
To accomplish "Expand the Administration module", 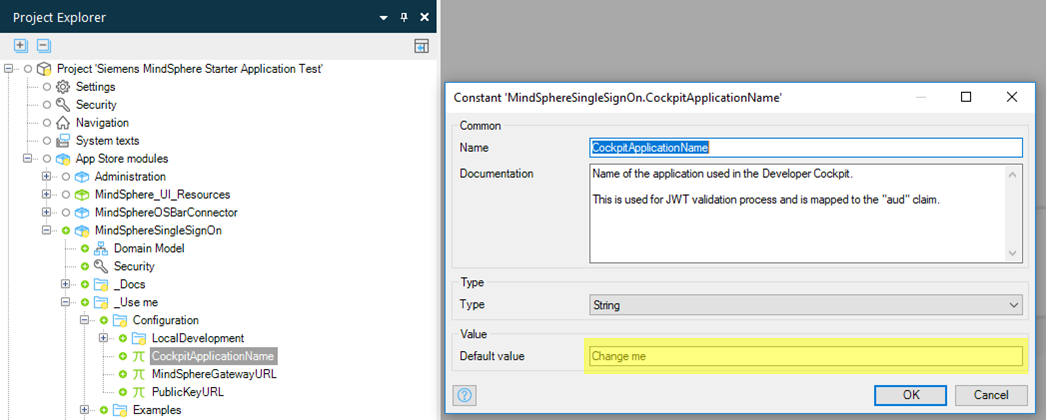I will (46, 177).
